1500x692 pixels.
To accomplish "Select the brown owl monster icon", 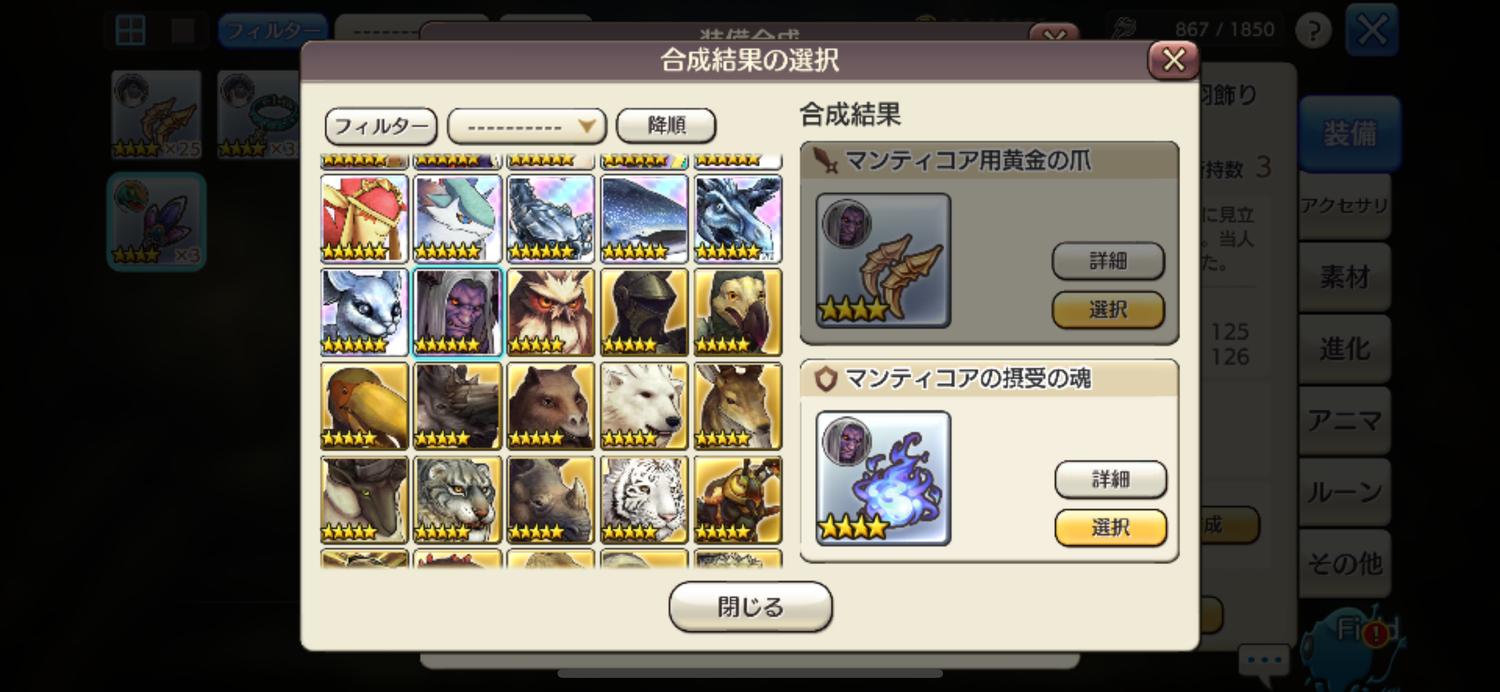I will click(x=551, y=311).
